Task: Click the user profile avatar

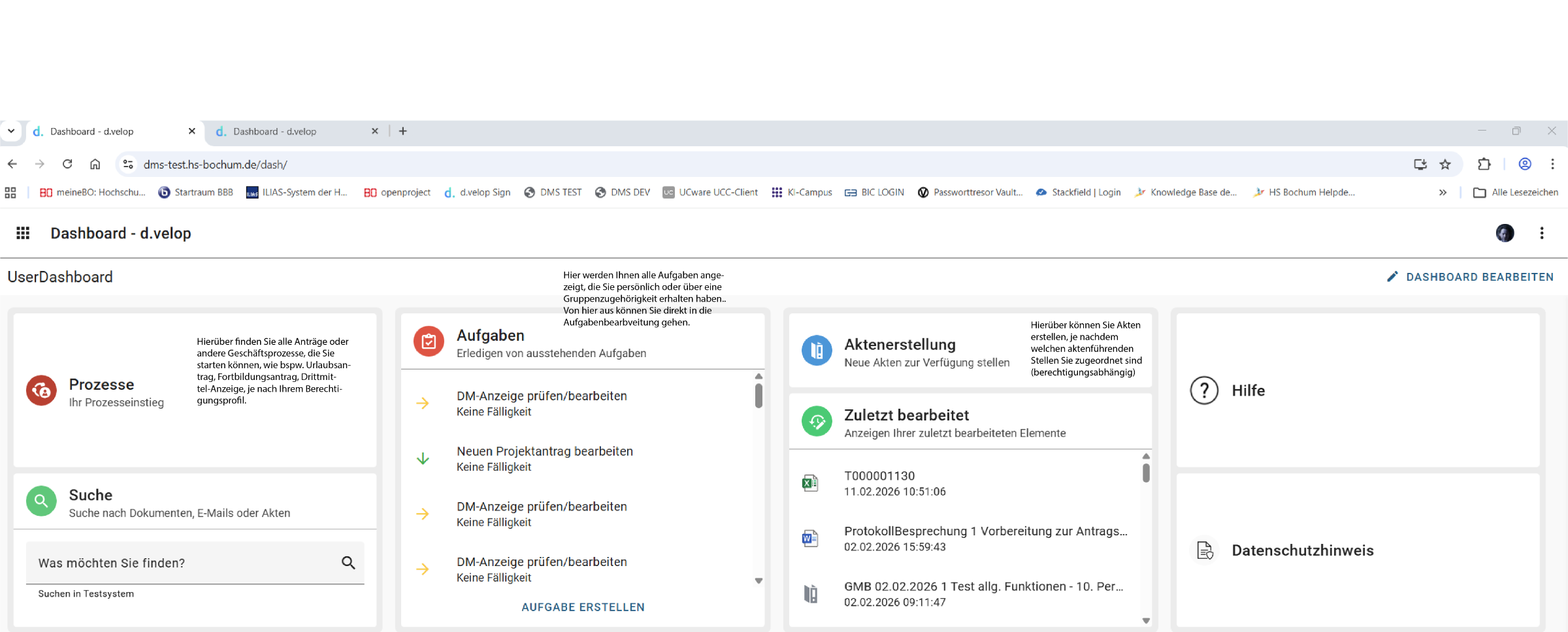Action: (x=1505, y=233)
